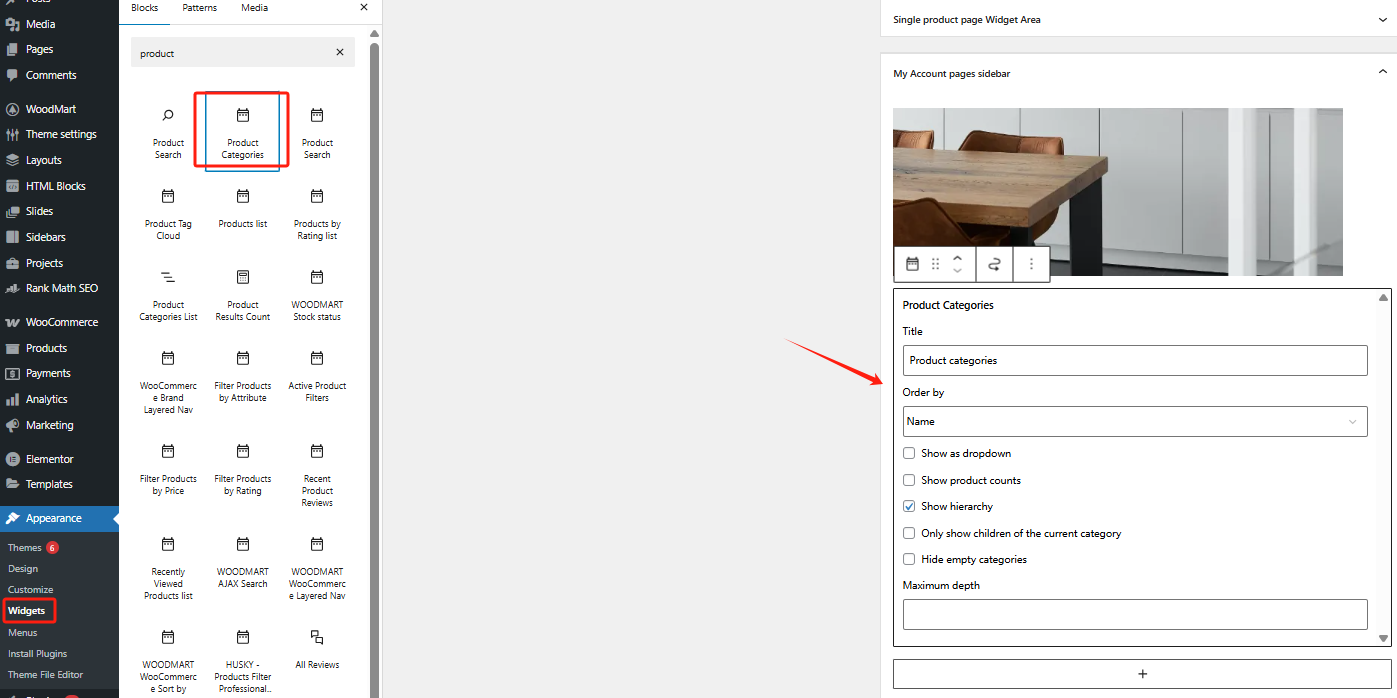Click the drag handle in block toolbar
Viewport: 1397px width, 698px height.
[936, 264]
